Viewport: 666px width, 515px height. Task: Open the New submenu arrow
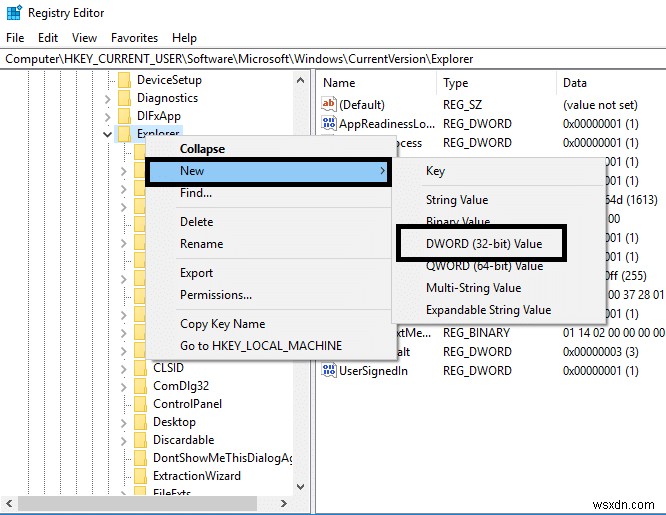point(382,171)
